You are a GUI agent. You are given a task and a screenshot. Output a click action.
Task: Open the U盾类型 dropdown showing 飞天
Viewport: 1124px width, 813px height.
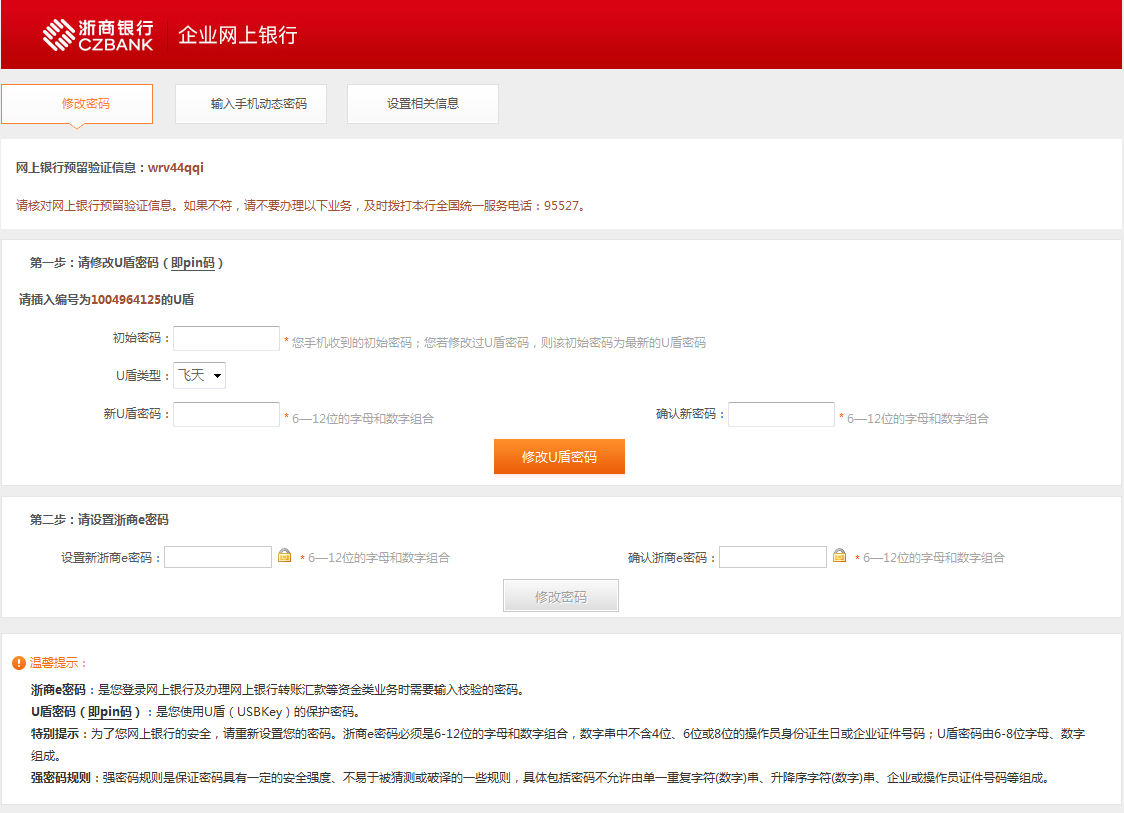(200, 375)
